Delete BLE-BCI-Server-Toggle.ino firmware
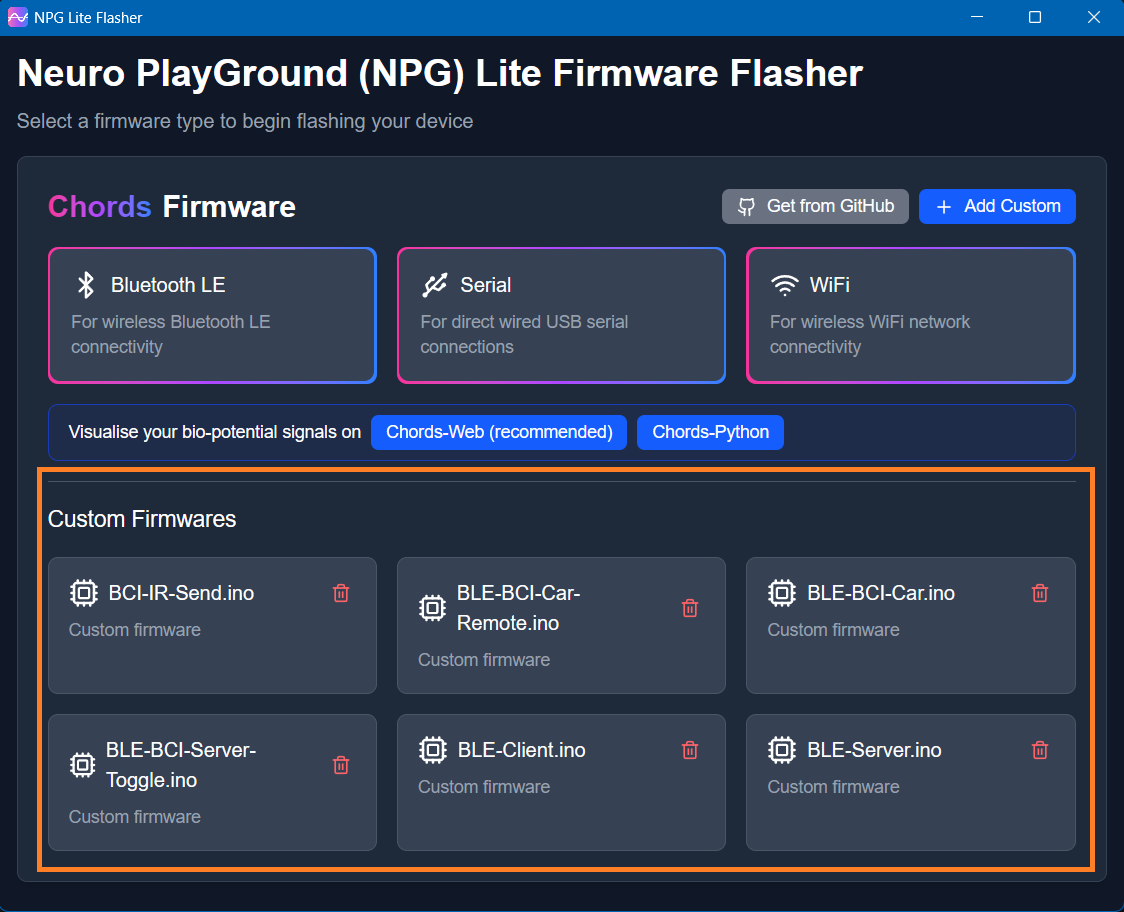 point(341,765)
